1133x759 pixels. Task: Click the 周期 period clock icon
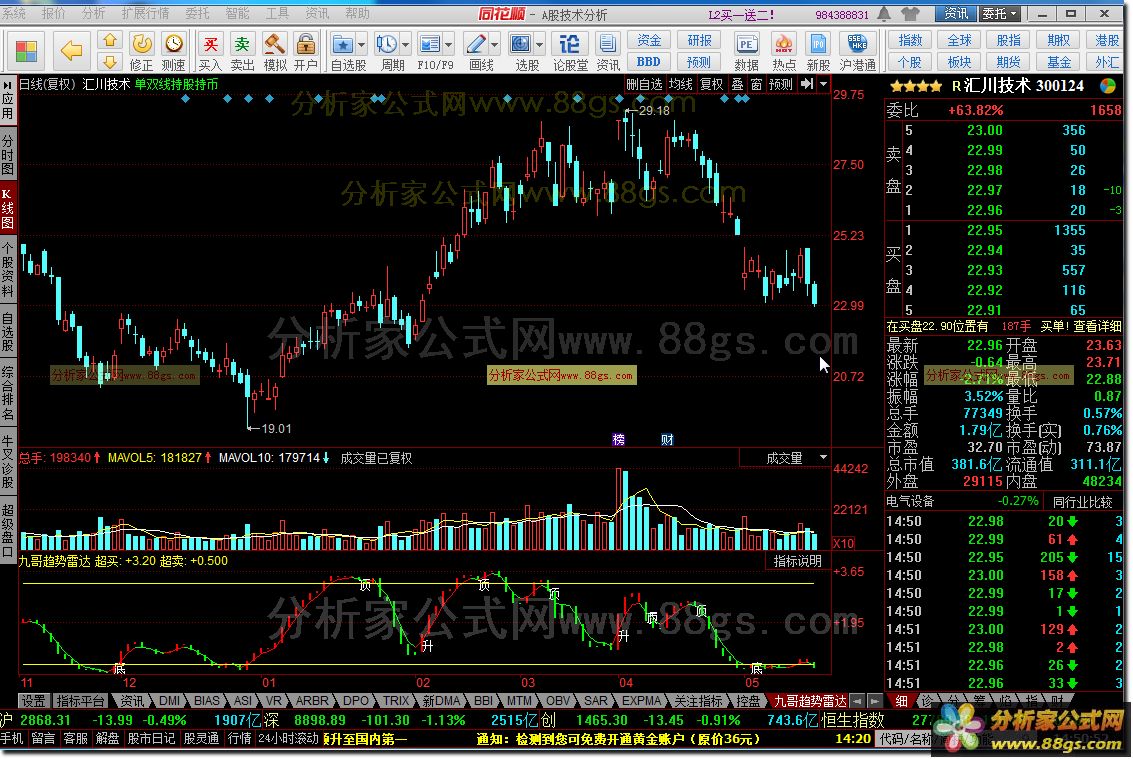(x=387, y=45)
